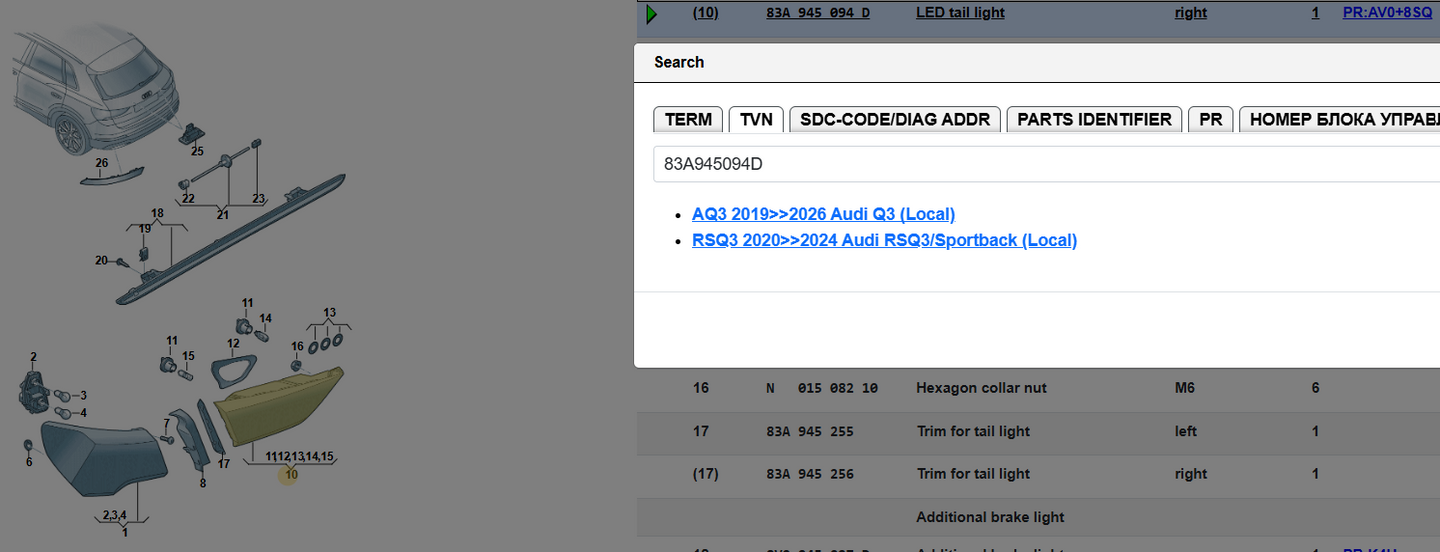Open the PR:AV0+8SQ link in row (10)
Screen dimensions: 1440x552
click(x=1387, y=13)
